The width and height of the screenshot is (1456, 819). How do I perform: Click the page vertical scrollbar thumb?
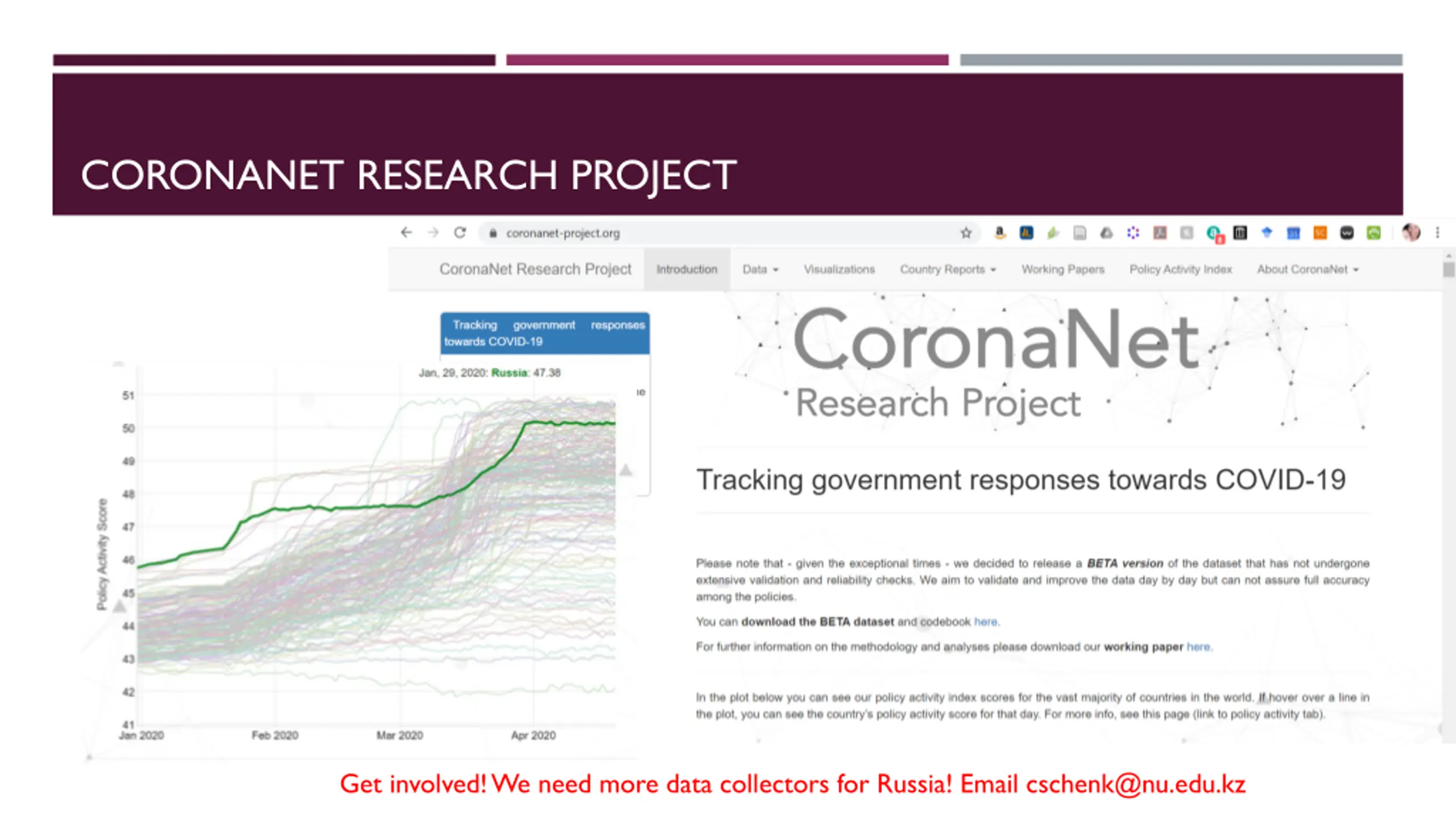tap(1449, 268)
